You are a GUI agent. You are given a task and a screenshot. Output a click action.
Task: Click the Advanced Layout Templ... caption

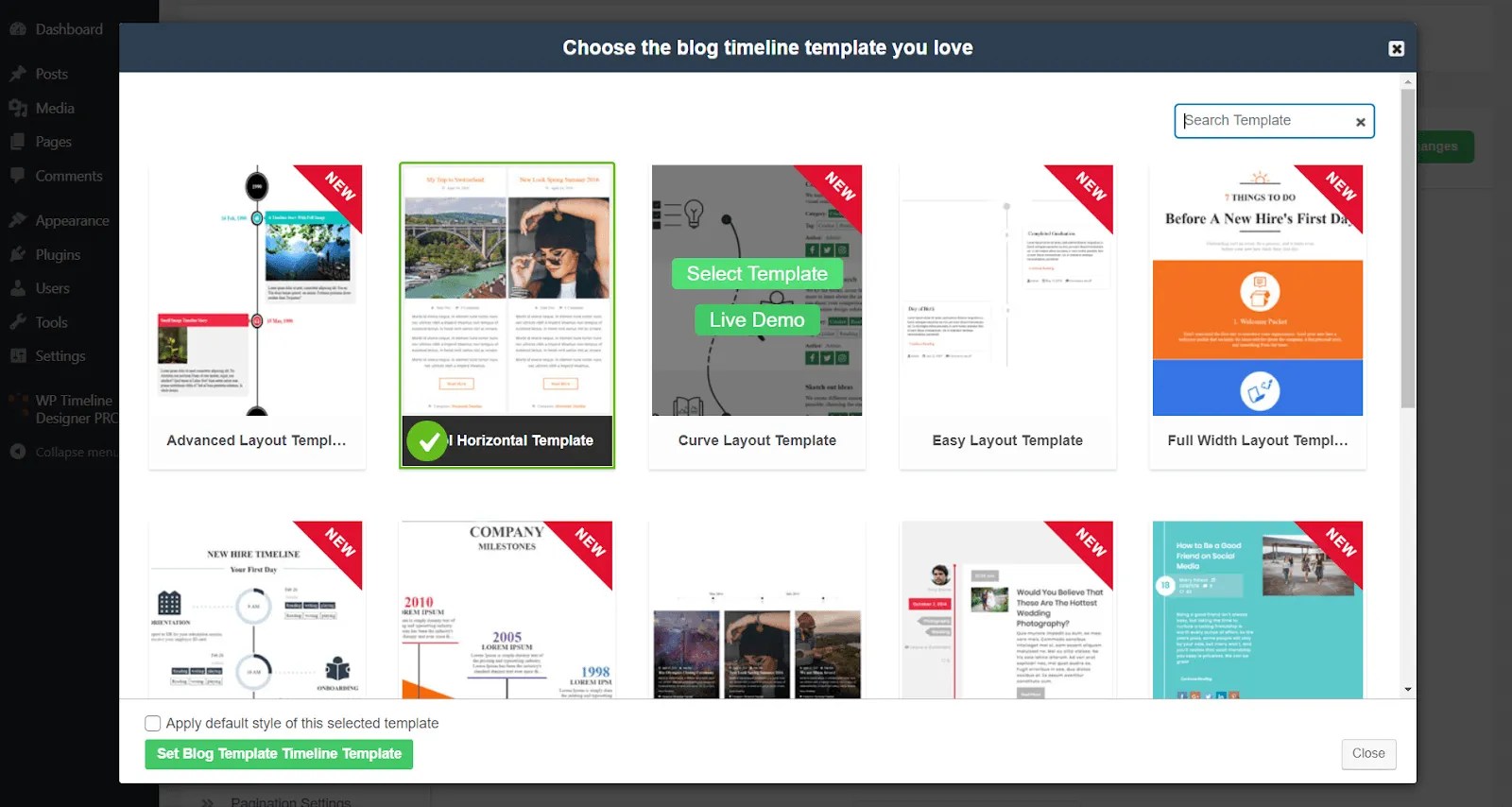(x=256, y=440)
